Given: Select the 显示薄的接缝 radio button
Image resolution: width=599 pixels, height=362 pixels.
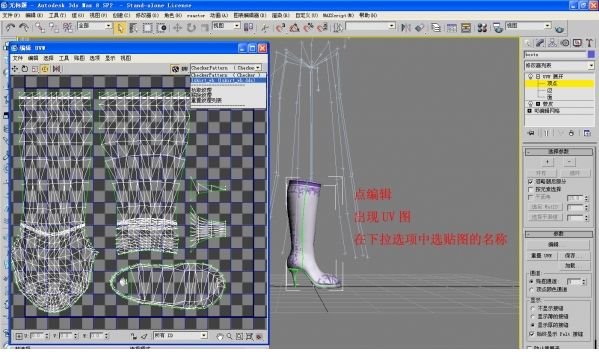Looking at the screenshot, I should 532,317.
